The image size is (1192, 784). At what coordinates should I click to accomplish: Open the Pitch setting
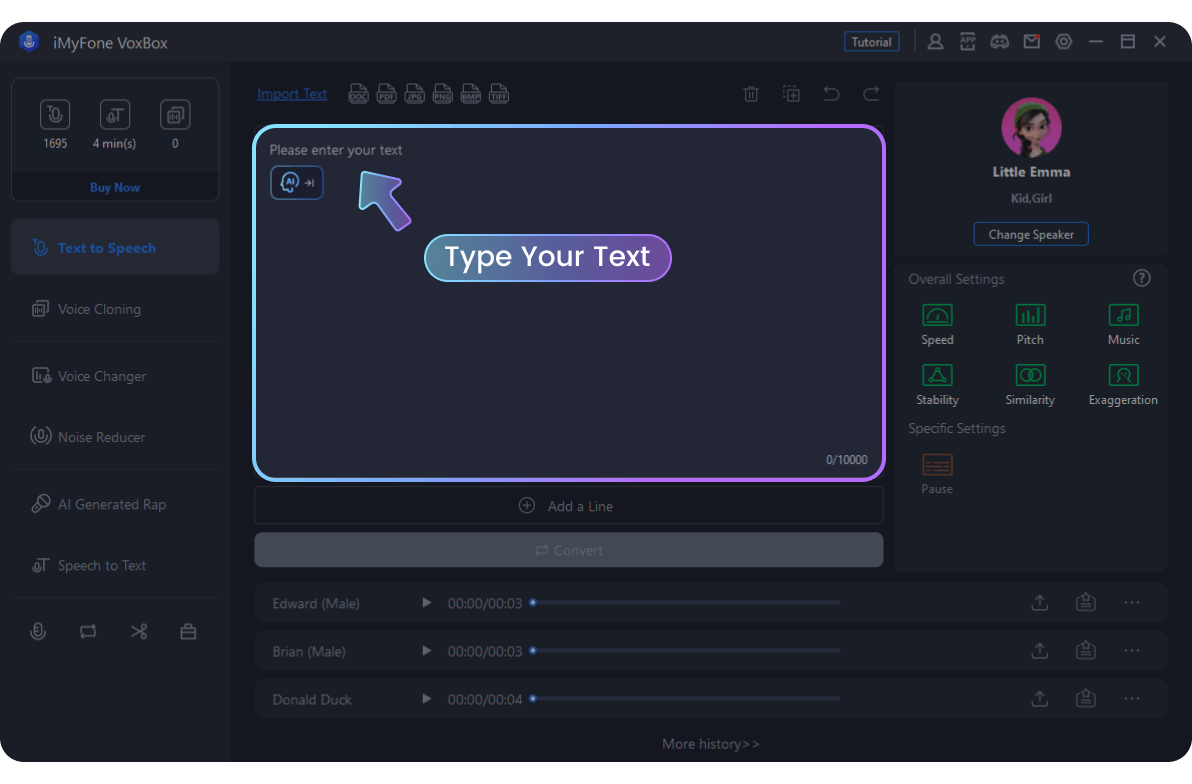click(1030, 316)
